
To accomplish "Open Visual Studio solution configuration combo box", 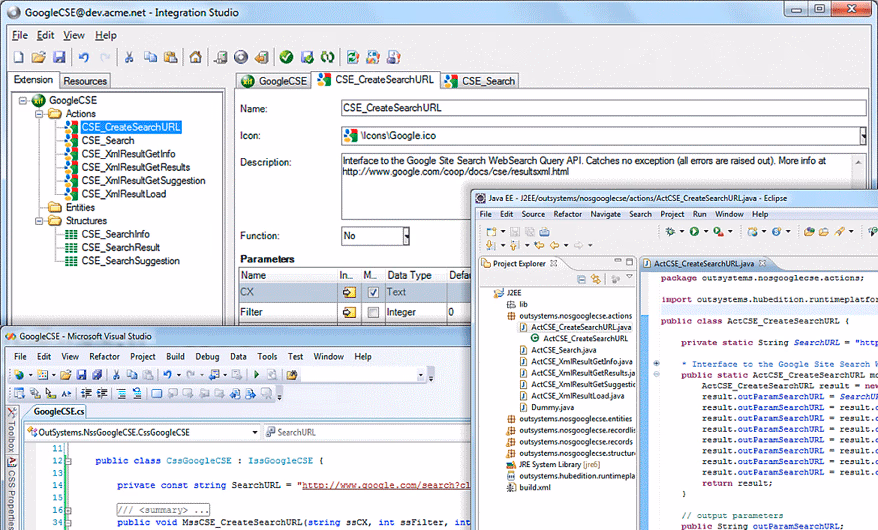I will point(421,376).
